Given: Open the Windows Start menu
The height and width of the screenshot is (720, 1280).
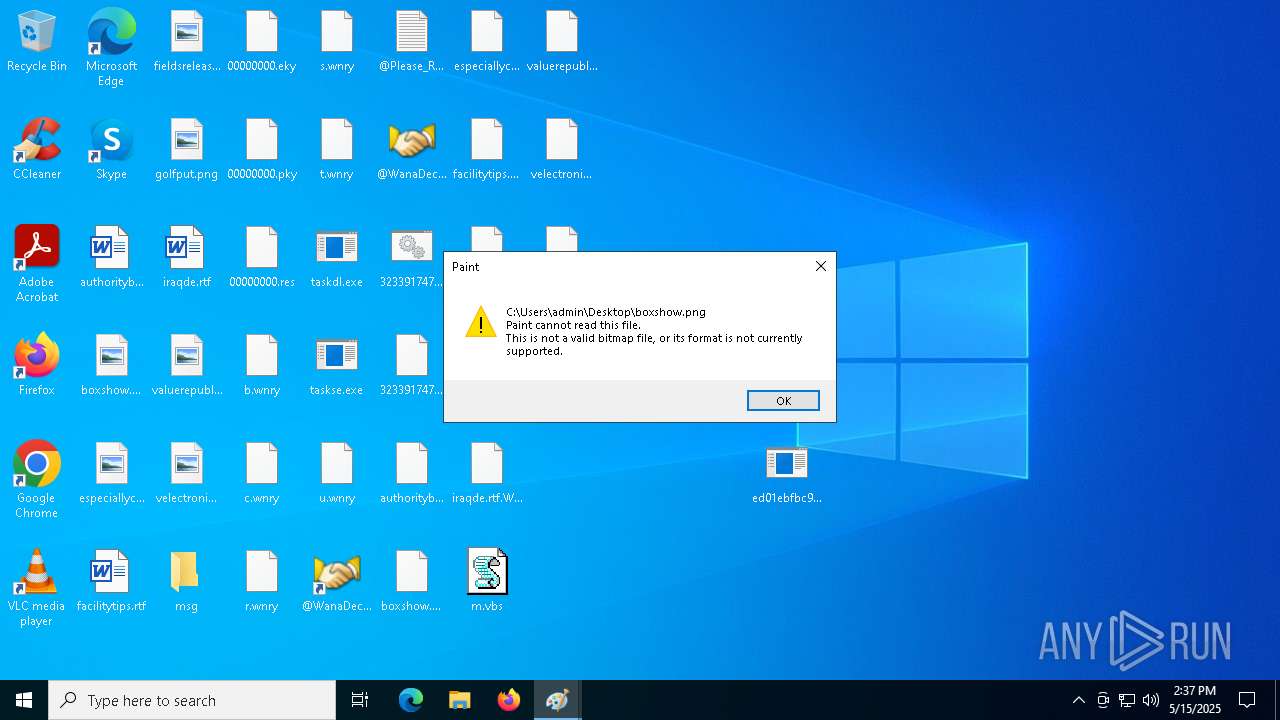Looking at the screenshot, I should click(x=24, y=700).
